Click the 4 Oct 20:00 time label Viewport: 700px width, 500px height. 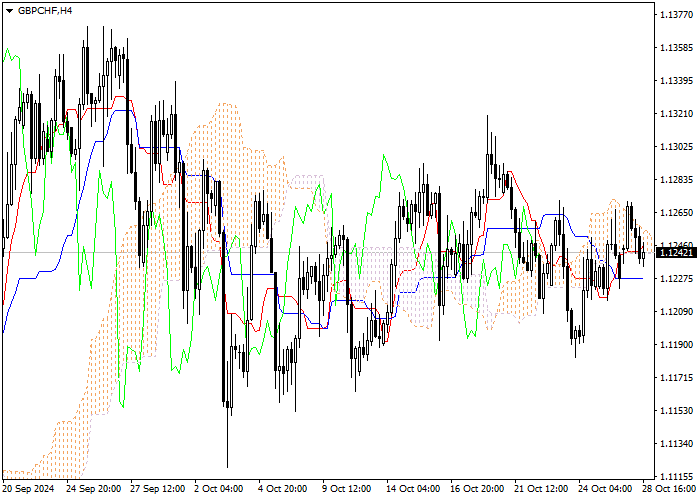tap(283, 489)
